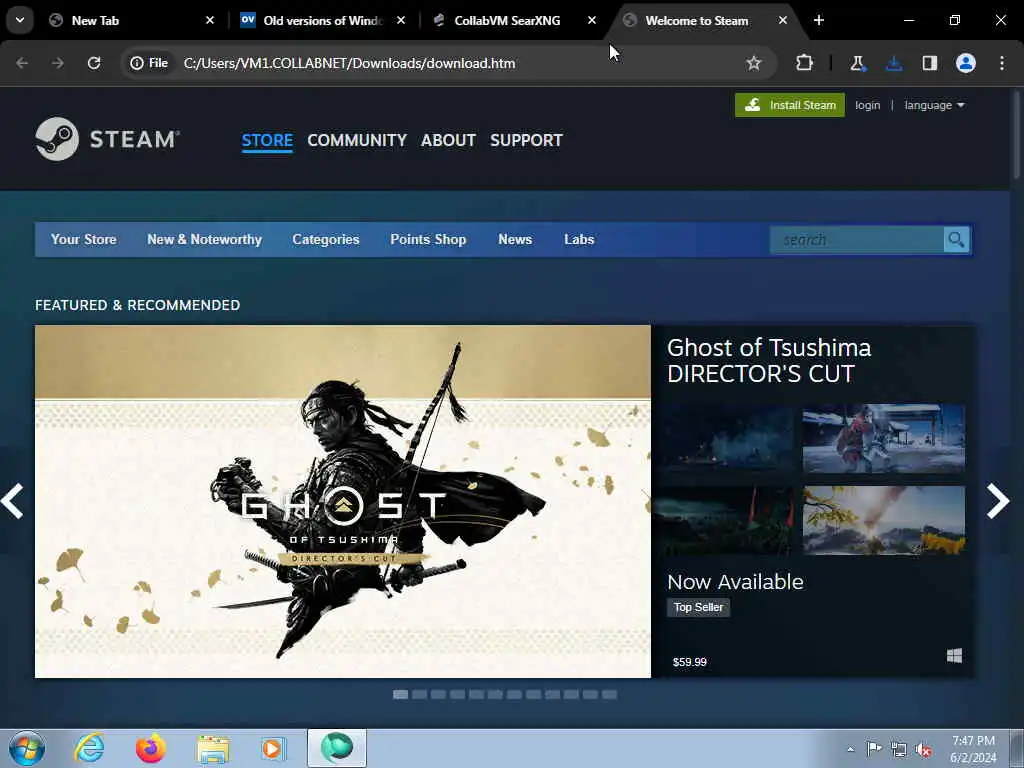Open the Windows Start orb
Viewport: 1024px width, 768px height.
(27, 748)
